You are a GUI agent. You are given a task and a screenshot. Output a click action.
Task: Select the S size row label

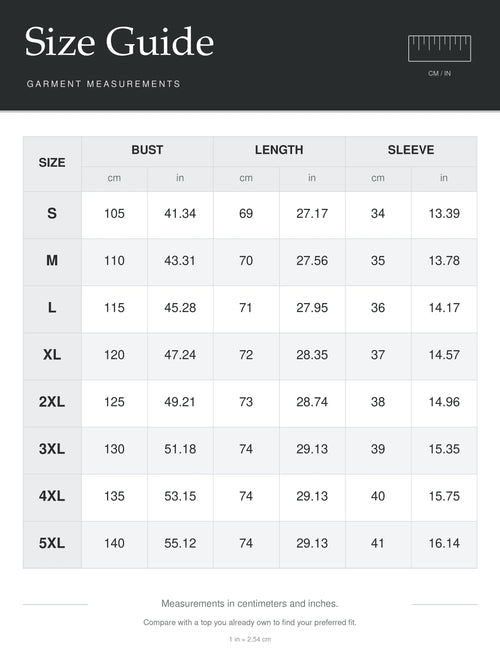point(52,214)
